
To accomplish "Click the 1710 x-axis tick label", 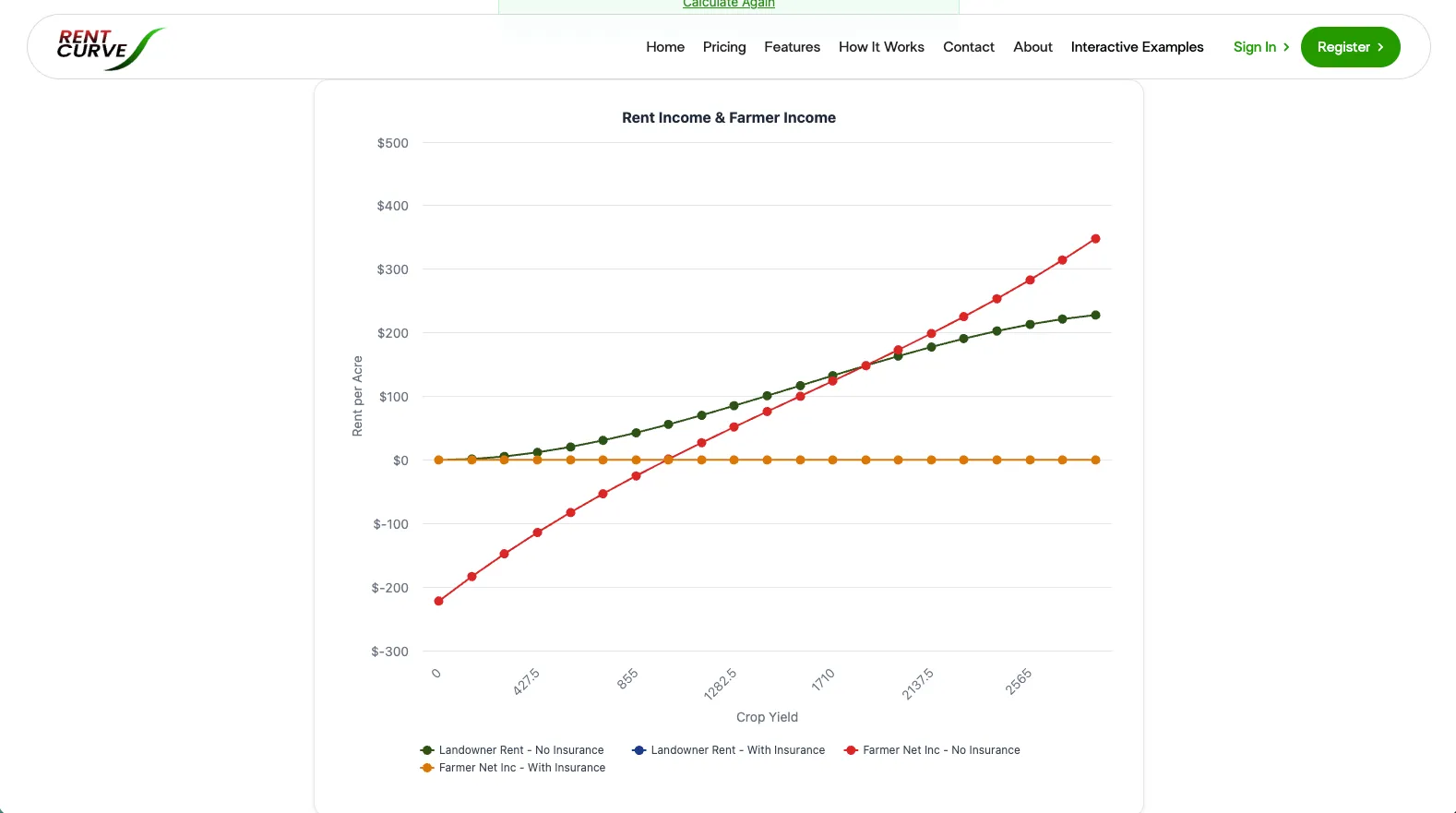I will [823, 680].
